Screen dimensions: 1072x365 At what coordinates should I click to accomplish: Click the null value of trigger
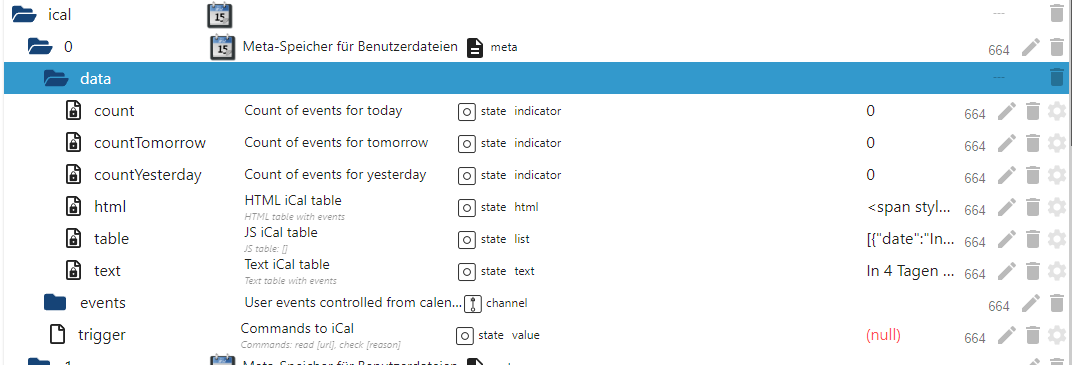tap(883, 335)
